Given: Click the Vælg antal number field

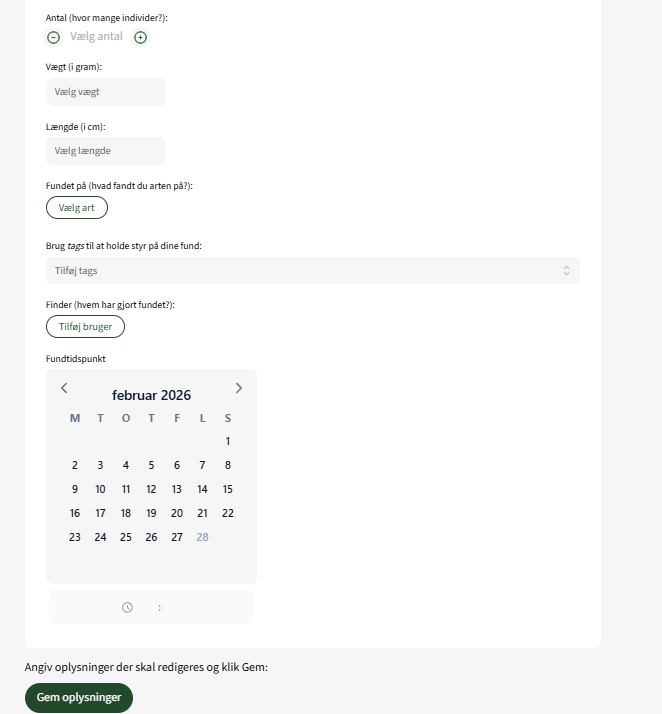Looking at the screenshot, I should [x=97, y=37].
